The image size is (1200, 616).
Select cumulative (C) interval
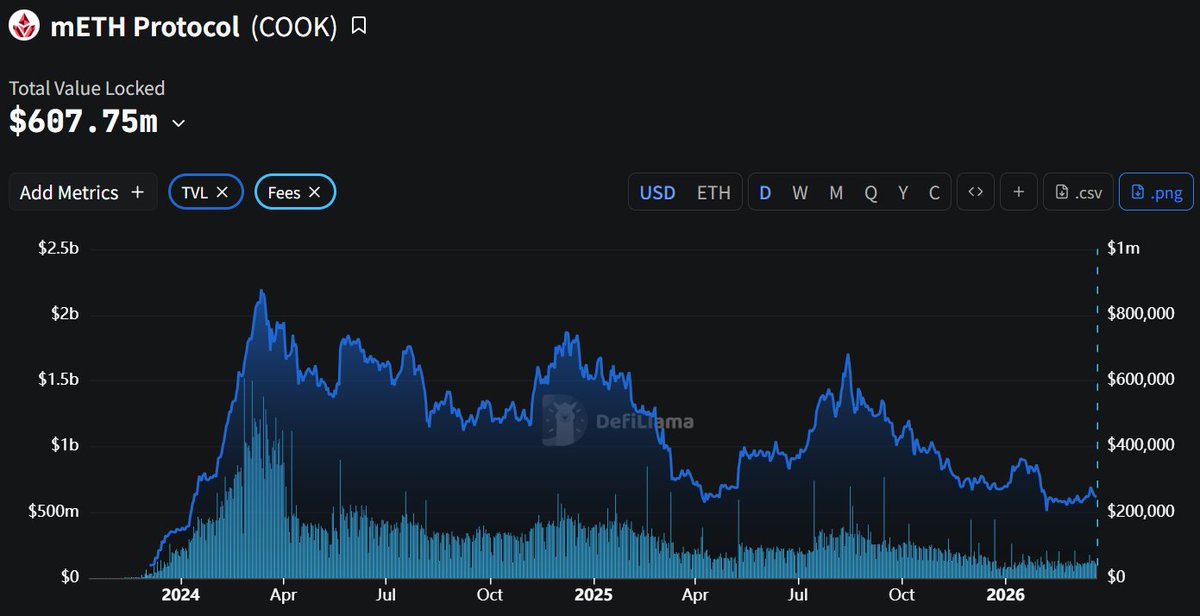pos(934,192)
